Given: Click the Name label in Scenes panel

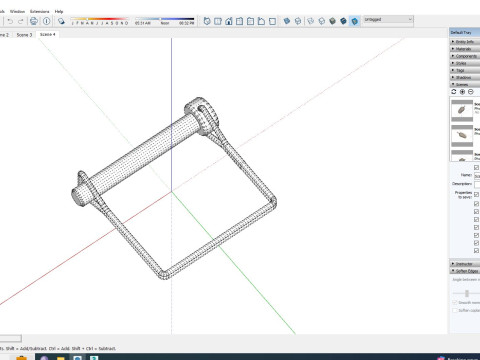Looking at the screenshot, I should [466, 175].
